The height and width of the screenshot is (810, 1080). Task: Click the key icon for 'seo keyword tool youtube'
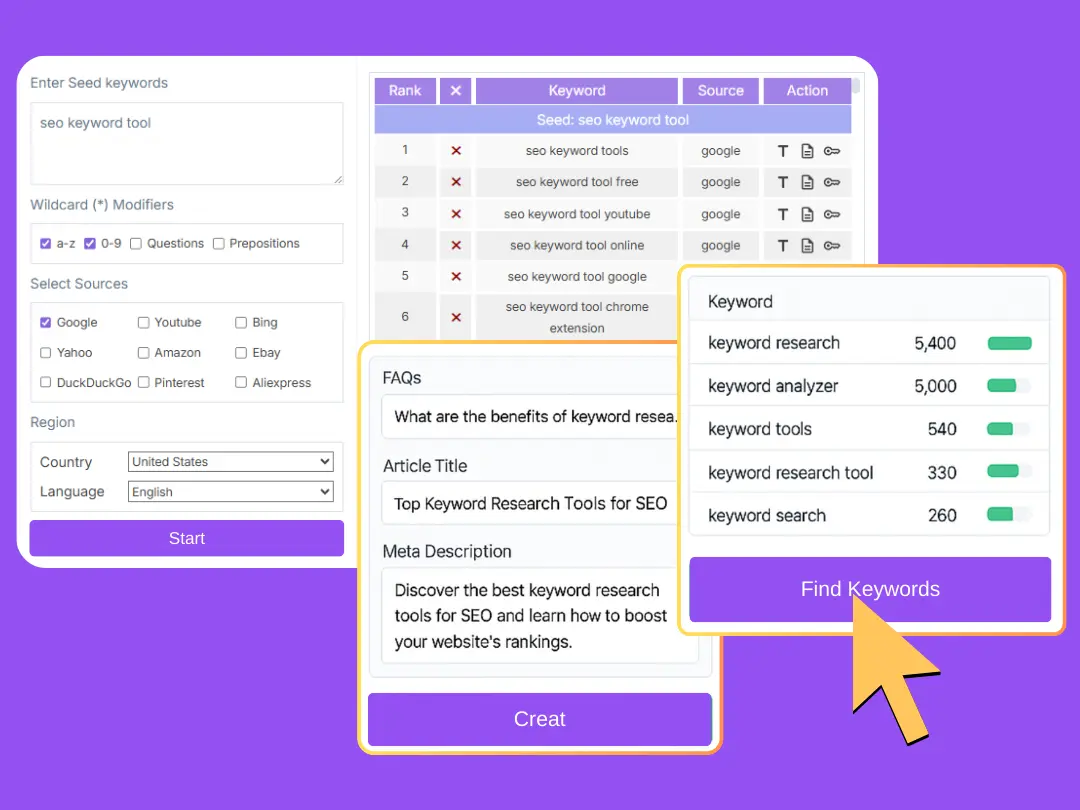click(832, 214)
